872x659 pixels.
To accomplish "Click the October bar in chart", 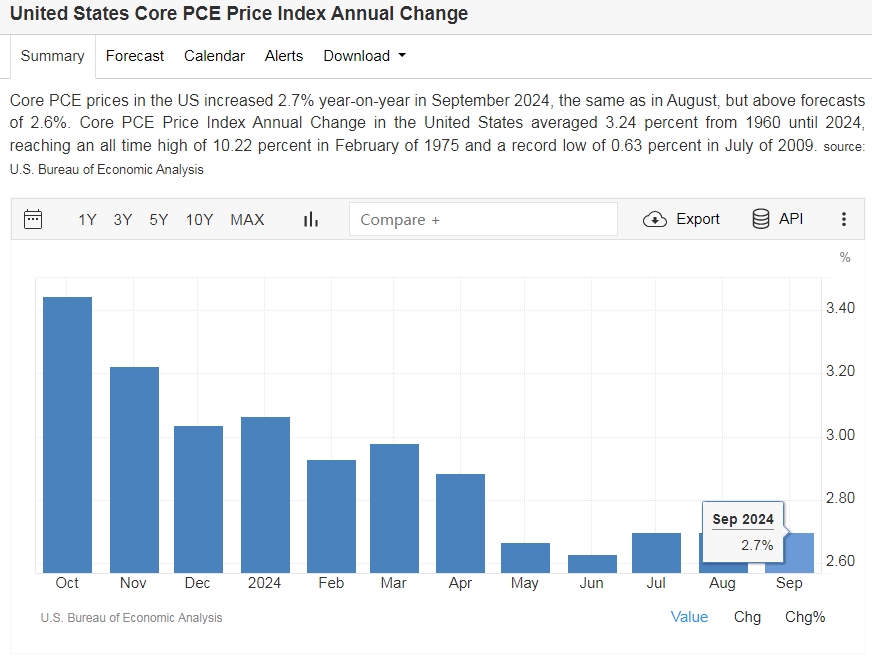I will tap(68, 435).
